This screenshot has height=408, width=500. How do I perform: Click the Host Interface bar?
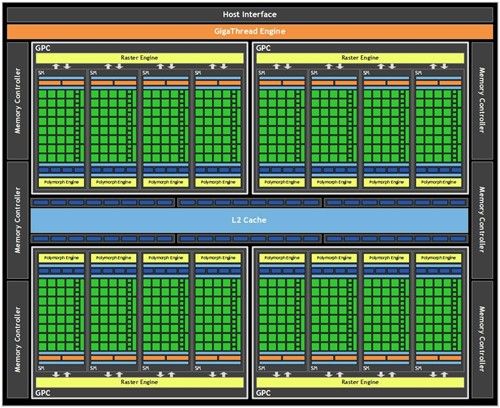[250, 14]
